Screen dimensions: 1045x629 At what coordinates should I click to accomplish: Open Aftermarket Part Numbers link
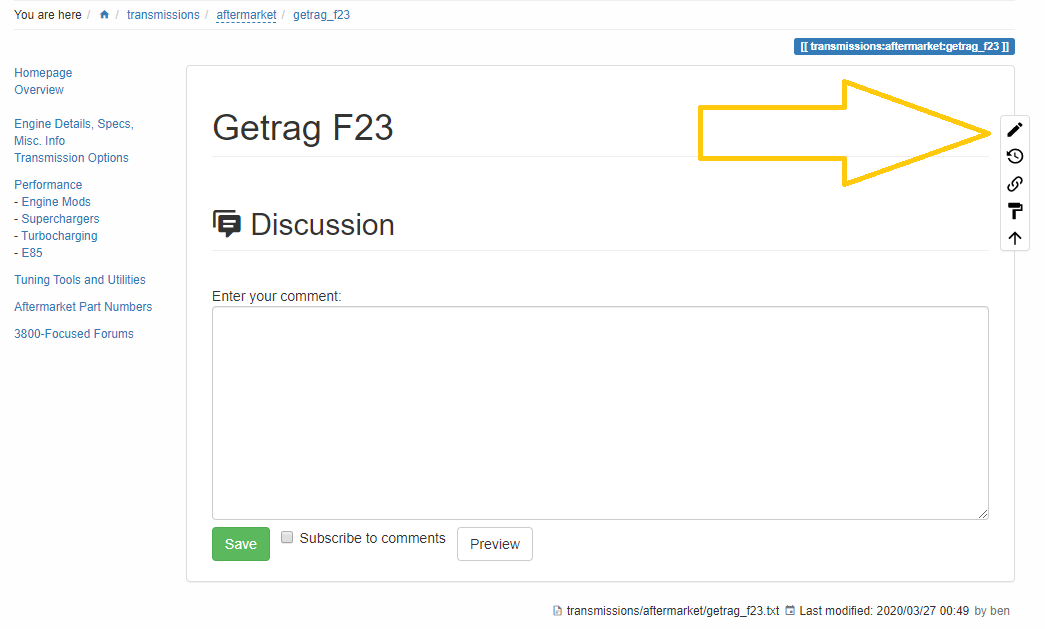click(x=83, y=307)
